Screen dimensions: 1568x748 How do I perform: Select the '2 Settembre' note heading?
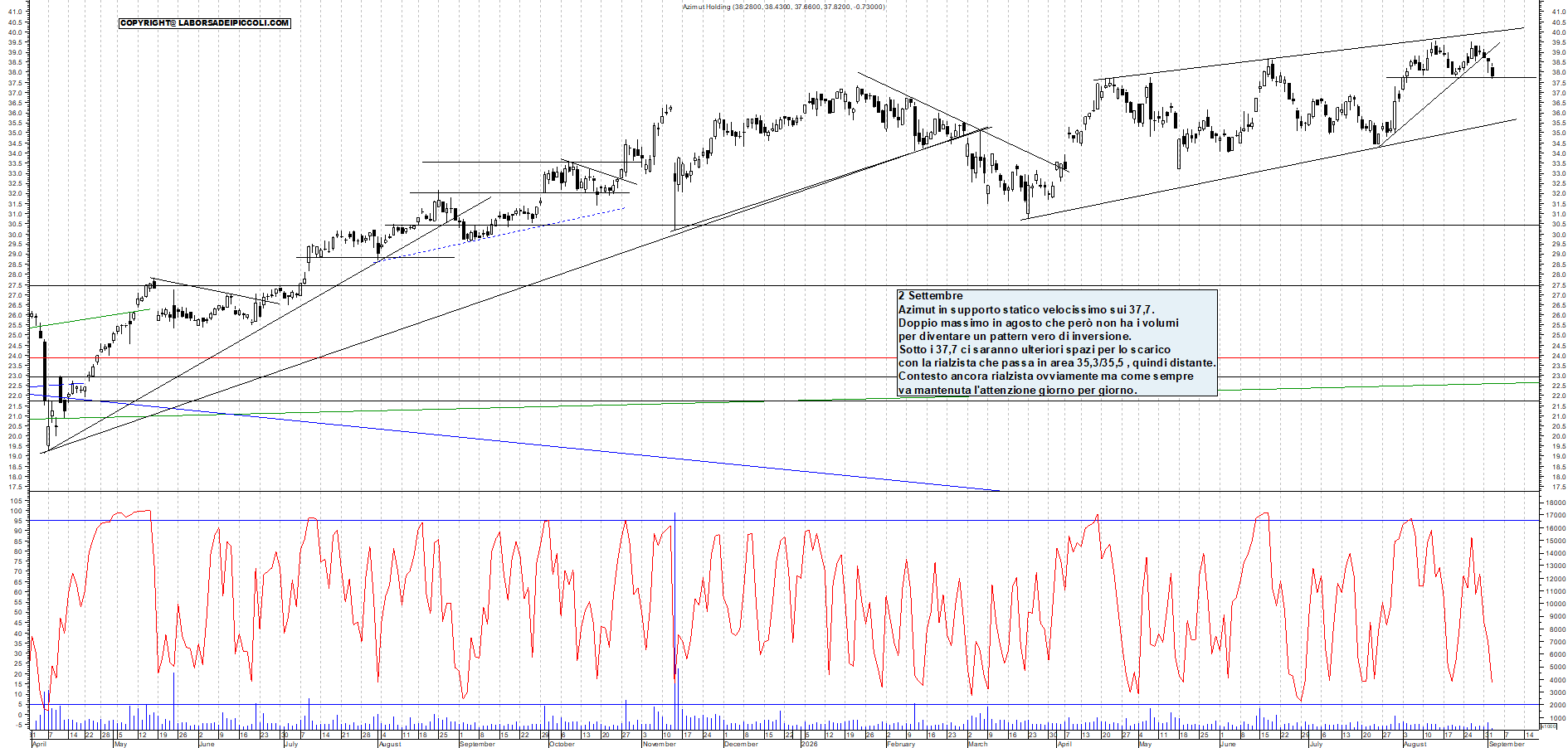(931, 296)
